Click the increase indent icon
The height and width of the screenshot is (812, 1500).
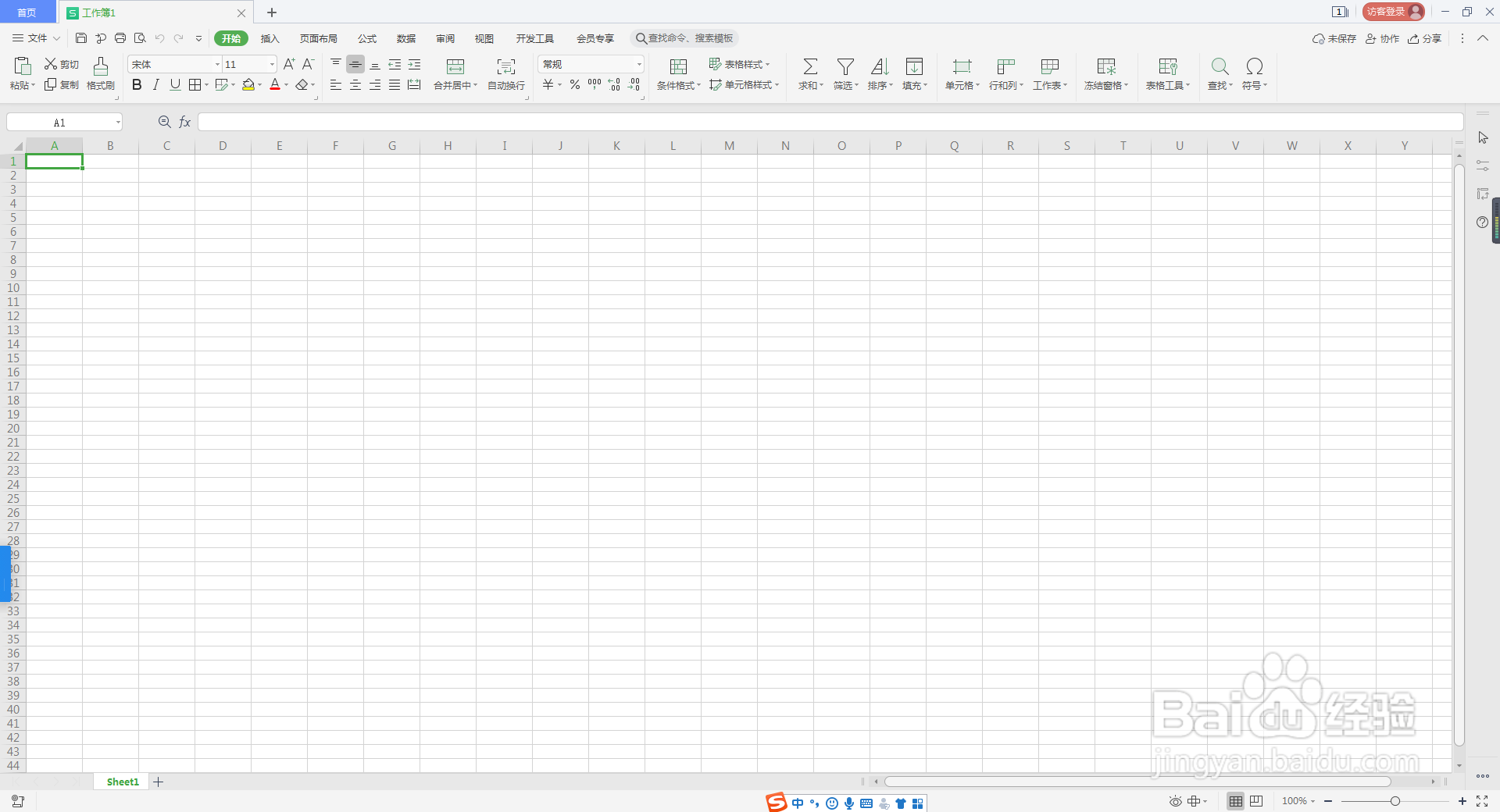pos(415,64)
